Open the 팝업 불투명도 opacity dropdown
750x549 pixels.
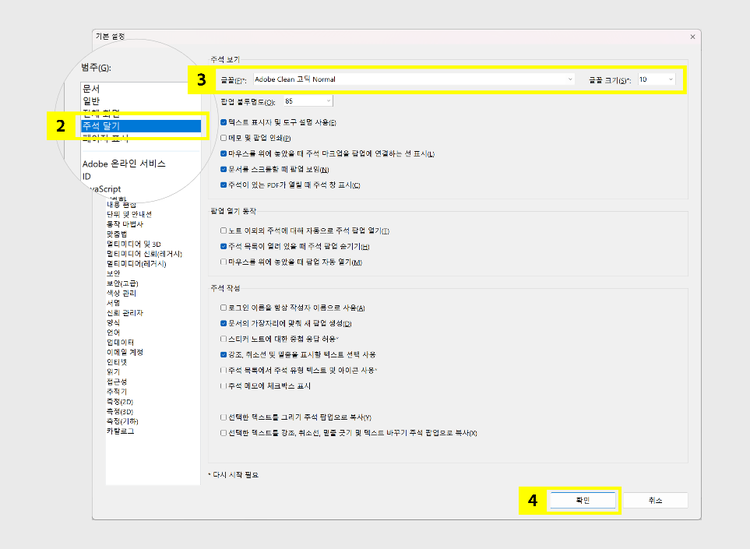(308, 101)
